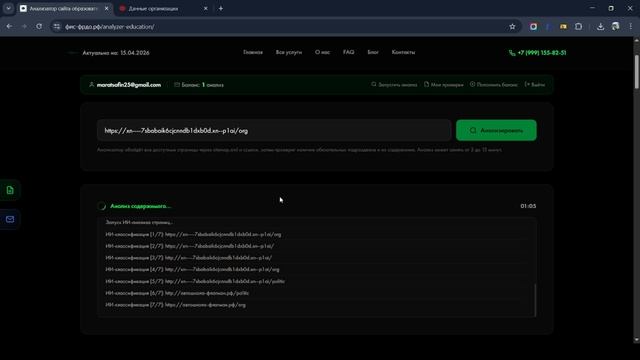Open a new browser tab
Screen dimensions: 640x360
pyautogui.click(x=220, y=8)
